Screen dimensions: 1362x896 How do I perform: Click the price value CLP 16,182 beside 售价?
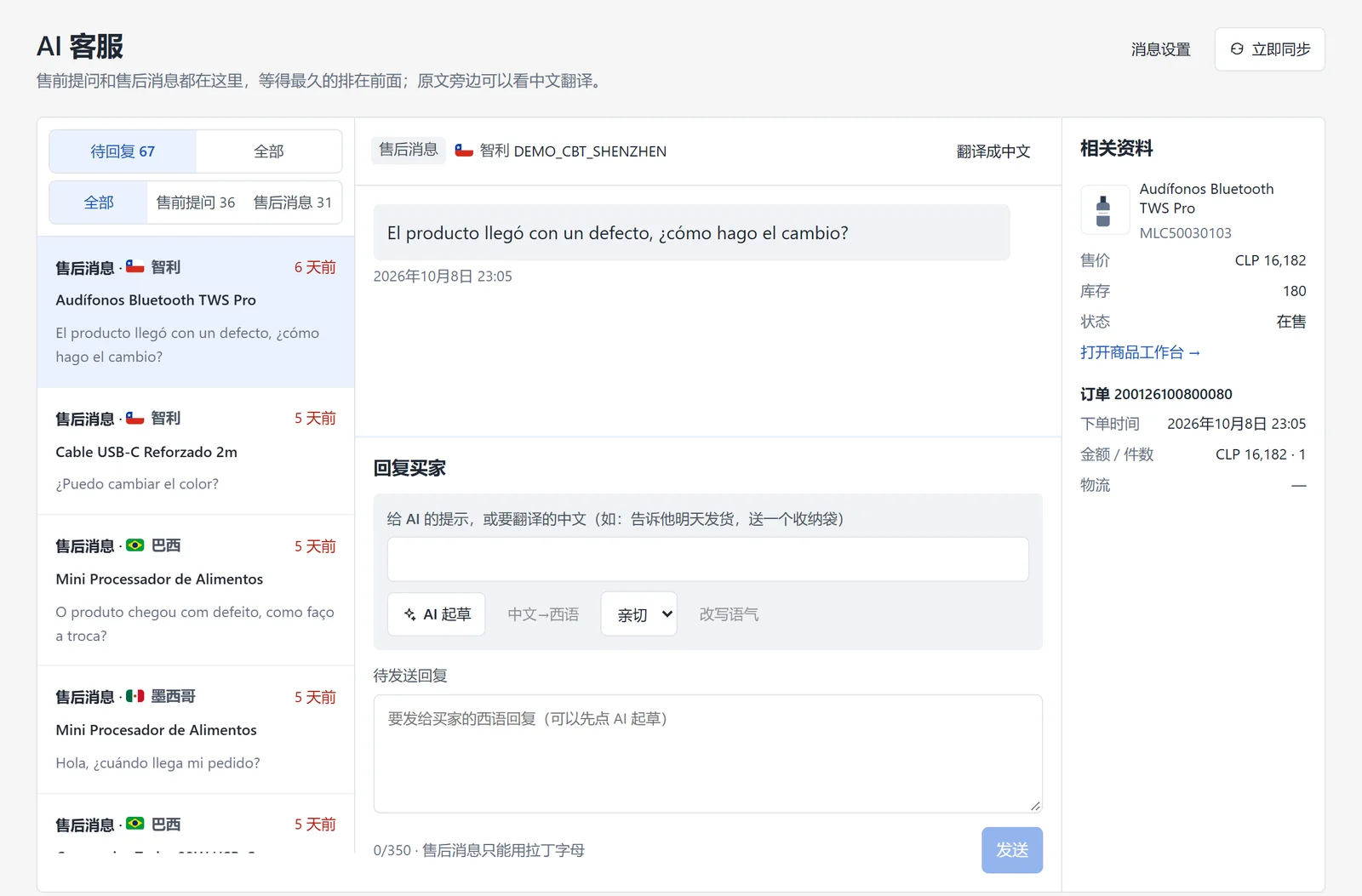[1270, 260]
